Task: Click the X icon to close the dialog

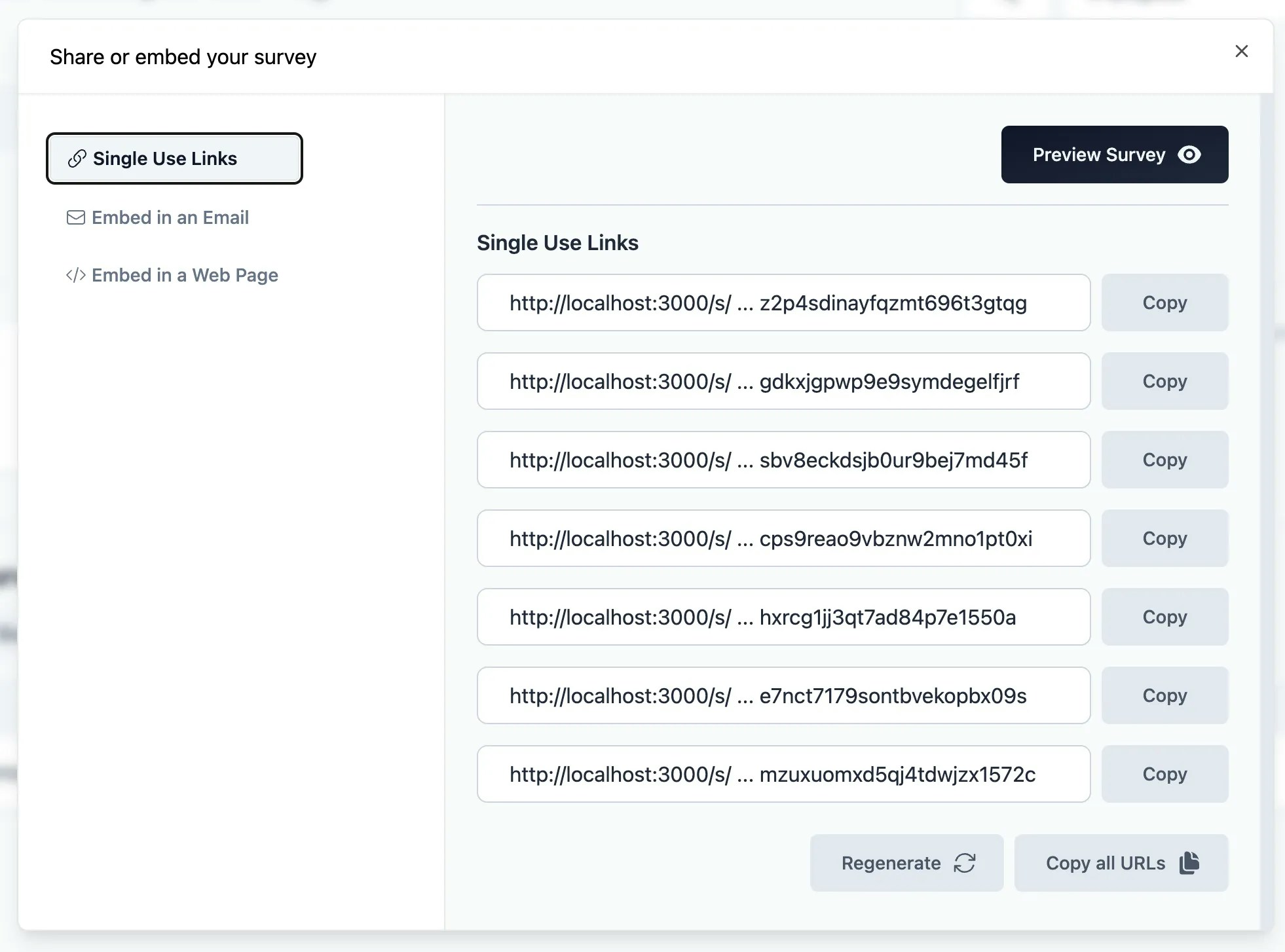Action: [x=1241, y=51]
